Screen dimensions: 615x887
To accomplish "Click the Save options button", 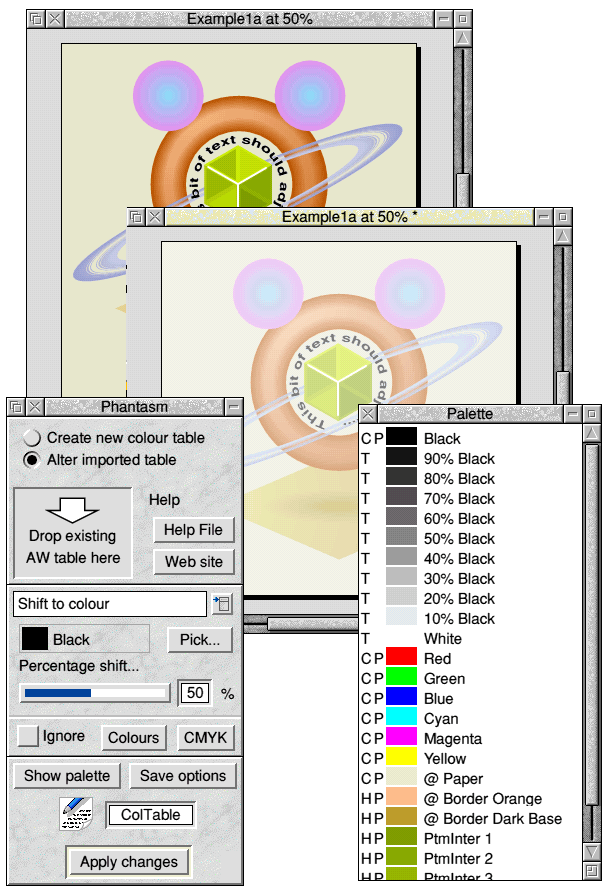I will [183, 776].
